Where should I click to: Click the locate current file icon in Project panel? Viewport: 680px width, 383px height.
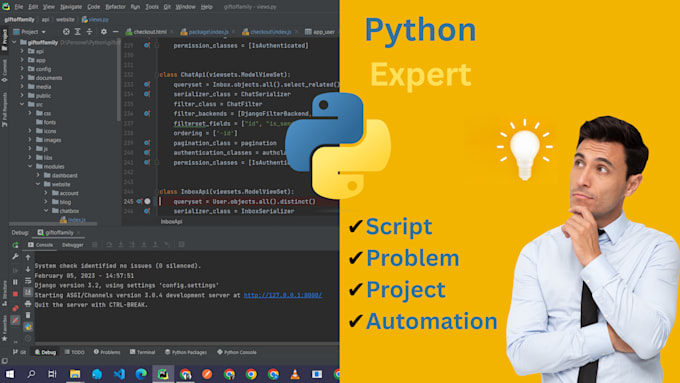pos(66,32)
